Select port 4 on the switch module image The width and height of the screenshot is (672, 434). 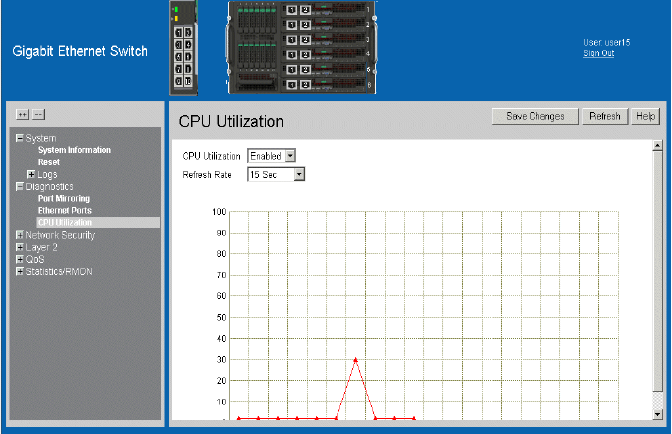(187, 46)
